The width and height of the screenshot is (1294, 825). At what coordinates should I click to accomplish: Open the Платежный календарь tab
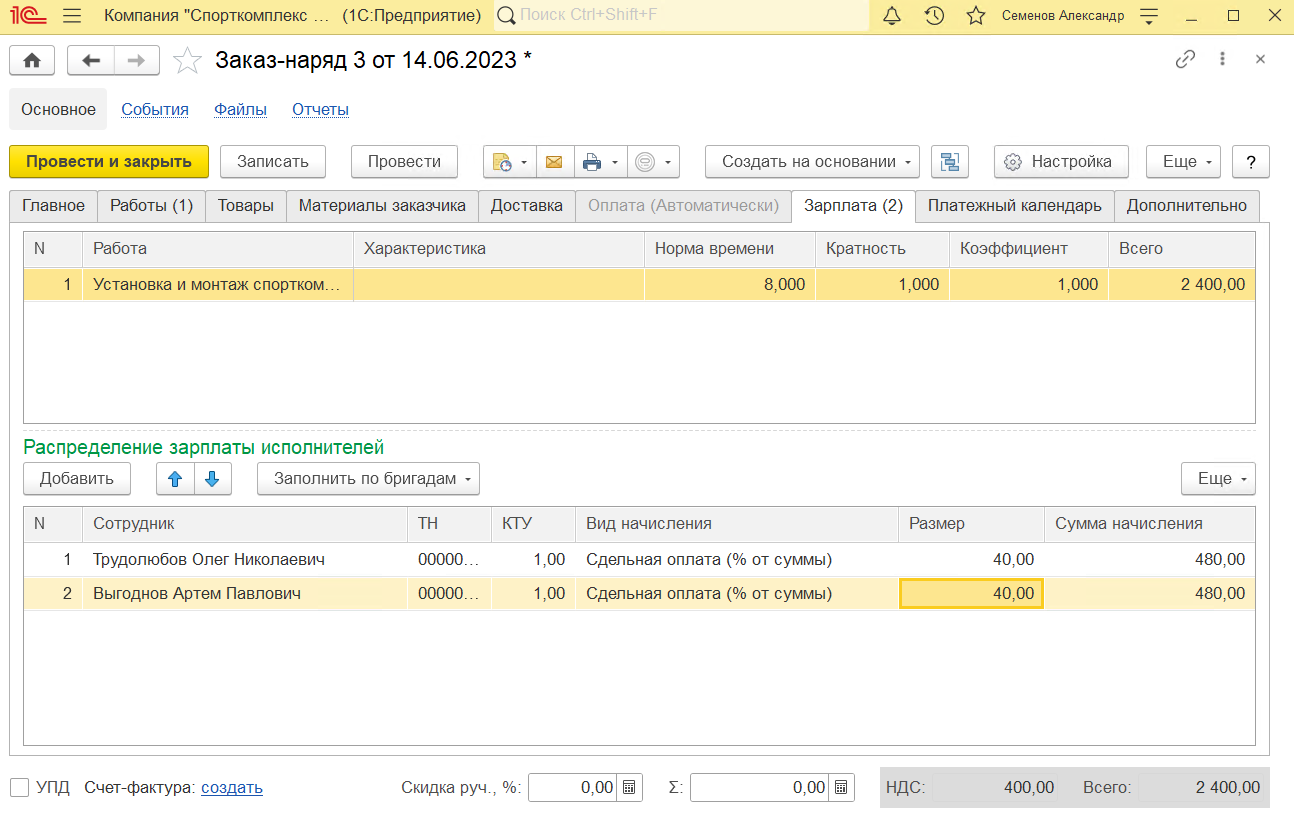point(1015,206)
